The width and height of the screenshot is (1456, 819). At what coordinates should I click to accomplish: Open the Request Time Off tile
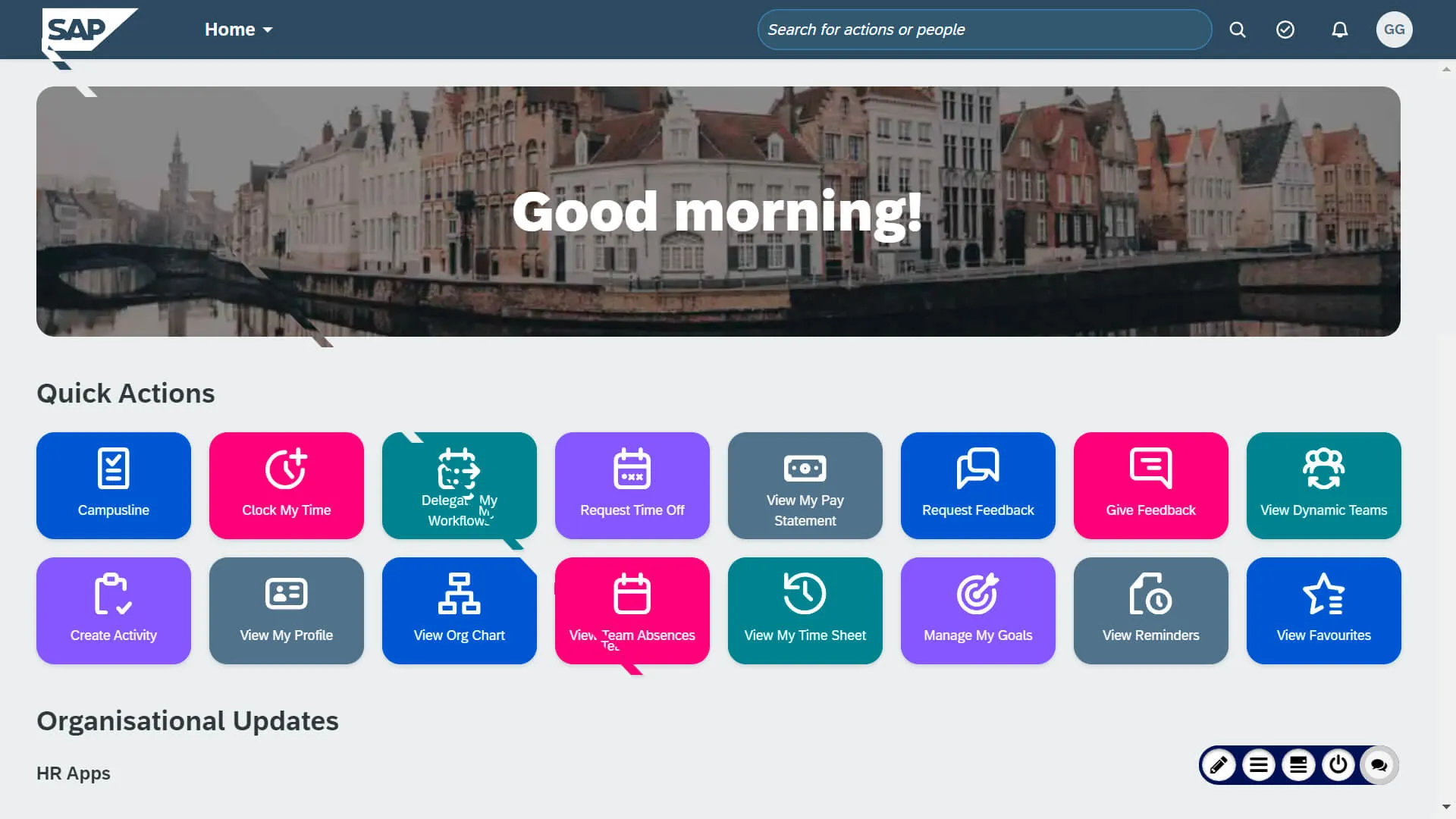(x=632, y=485)
